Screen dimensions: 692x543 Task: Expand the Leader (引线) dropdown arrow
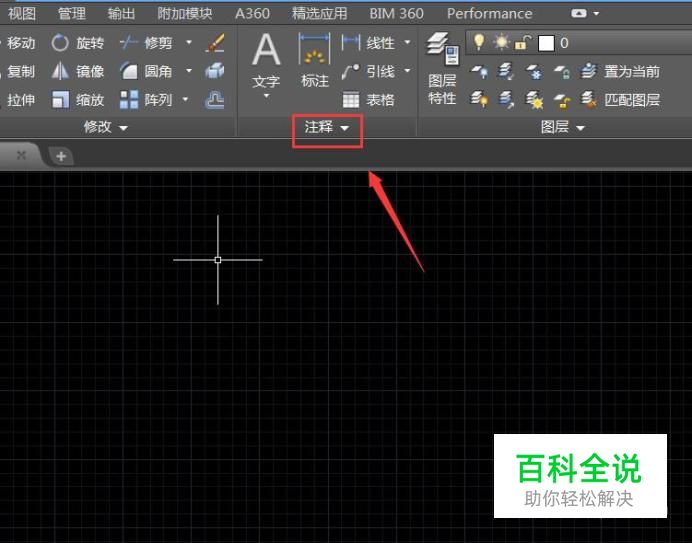(407, 71)
